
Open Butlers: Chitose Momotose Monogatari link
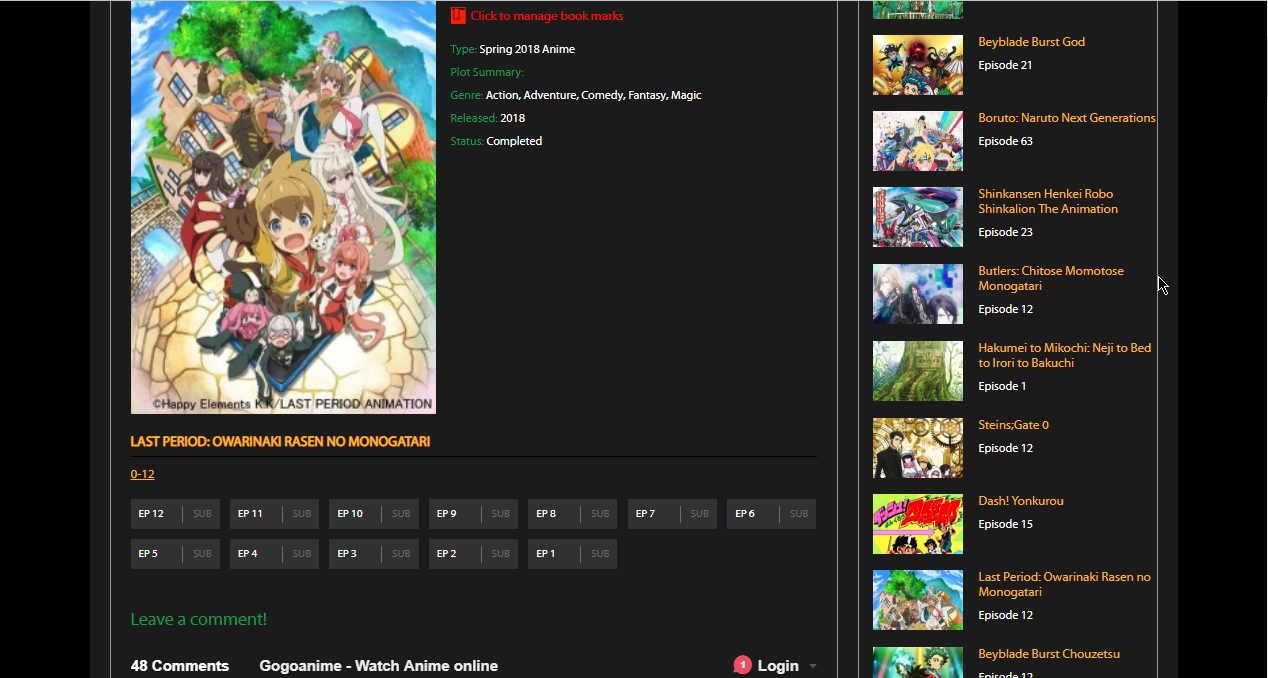1051,278
